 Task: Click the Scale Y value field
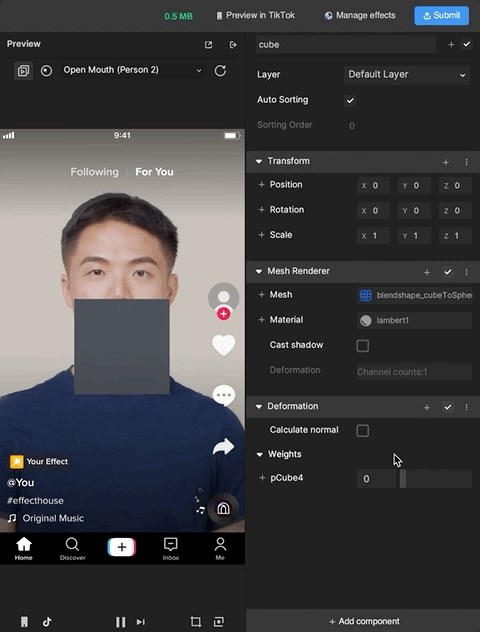pos(414,236)
